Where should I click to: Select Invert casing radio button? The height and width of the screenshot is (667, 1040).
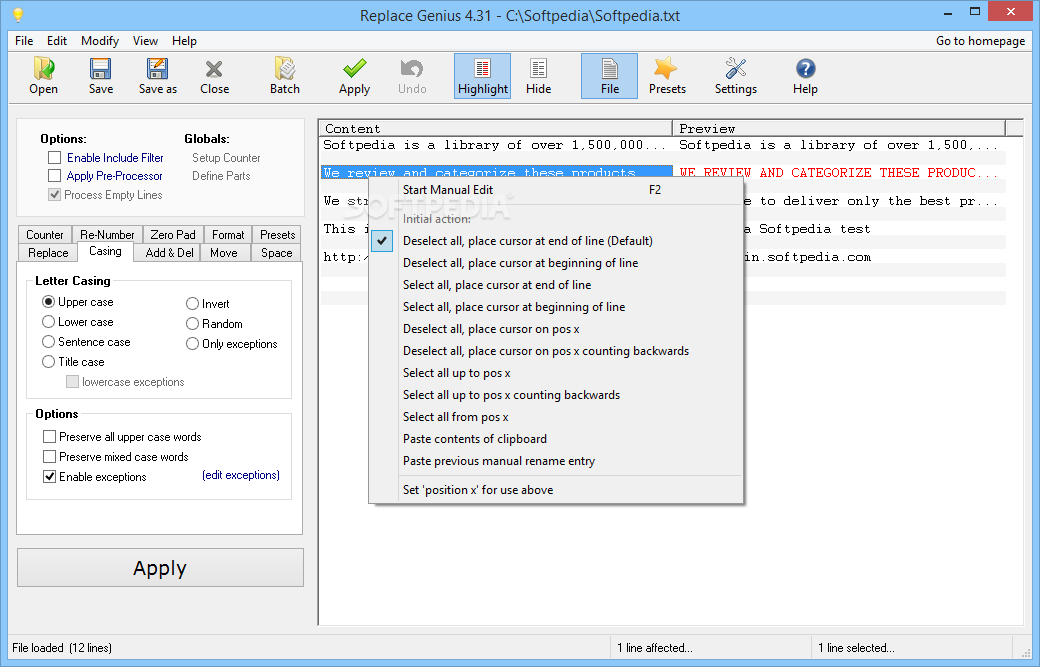click(192, 304)
